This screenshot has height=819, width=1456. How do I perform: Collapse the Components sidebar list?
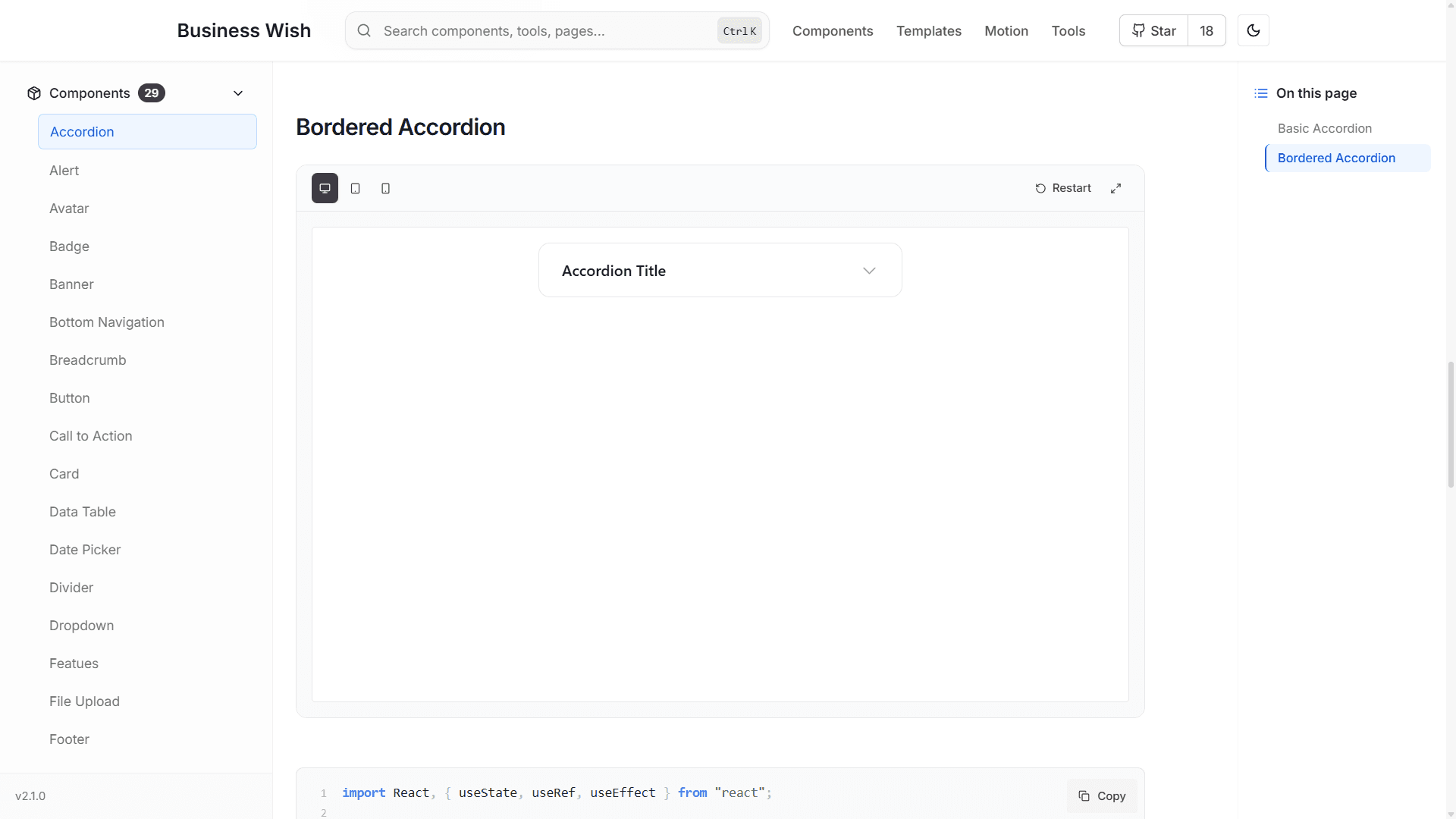pos(238,93)
